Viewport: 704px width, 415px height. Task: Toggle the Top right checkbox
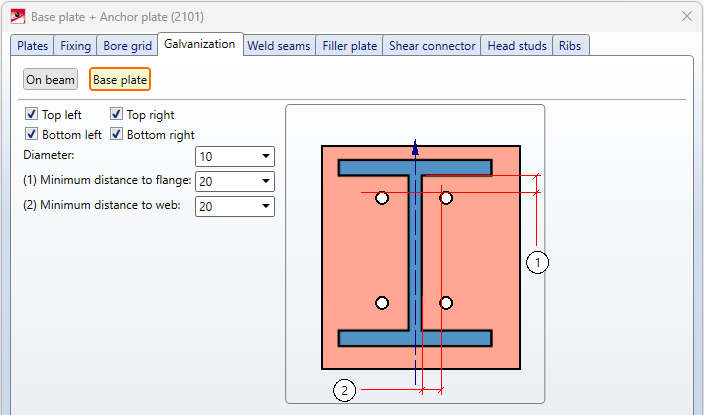coord(116,114)
